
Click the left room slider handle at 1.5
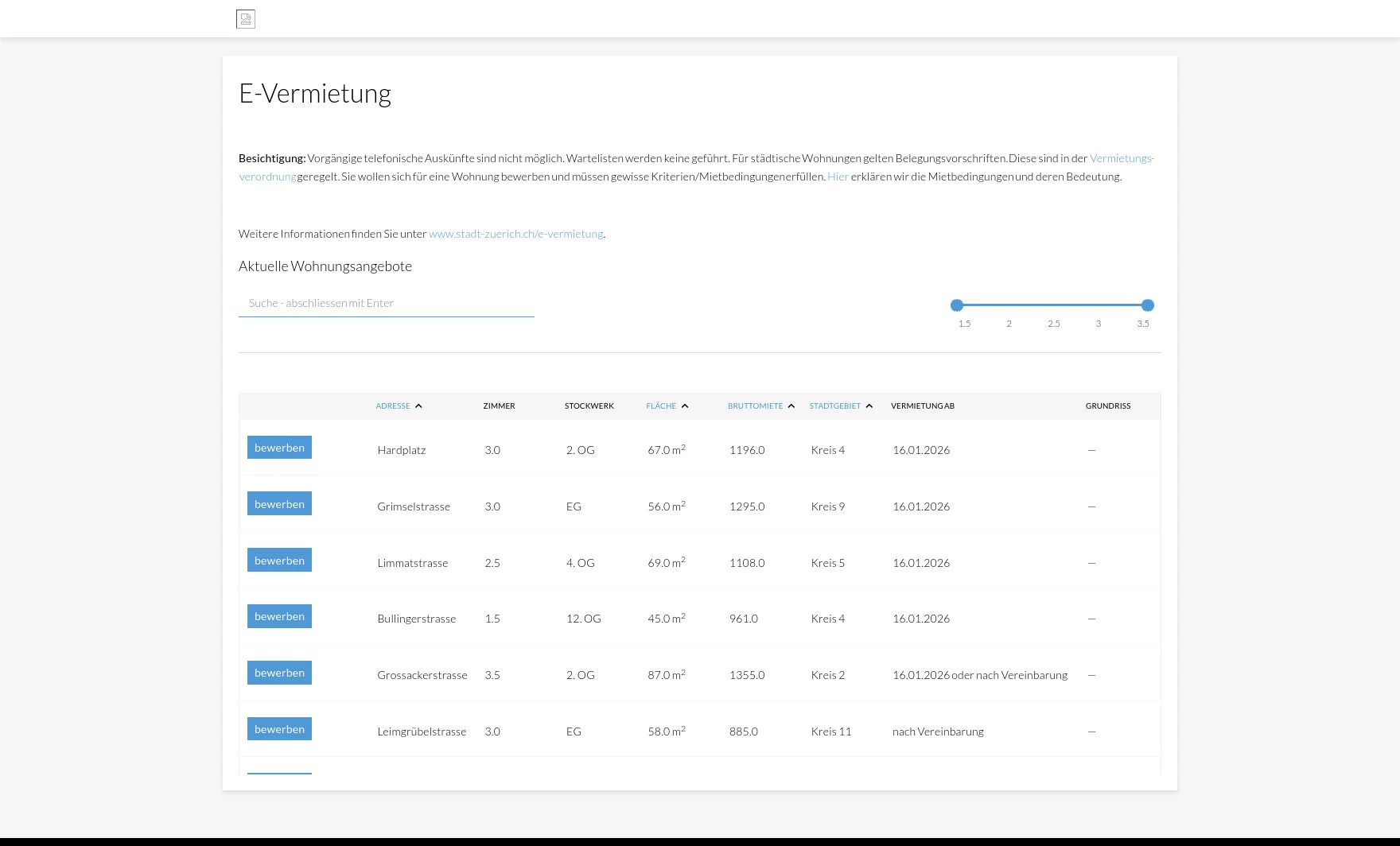(957, 305)
